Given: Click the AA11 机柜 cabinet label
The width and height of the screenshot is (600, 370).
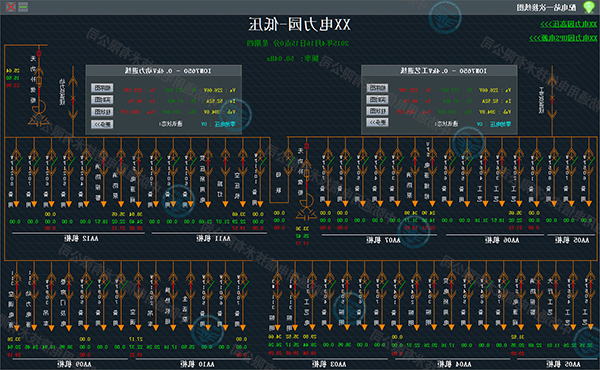Looking at the screenshot, I should [214, 238].
